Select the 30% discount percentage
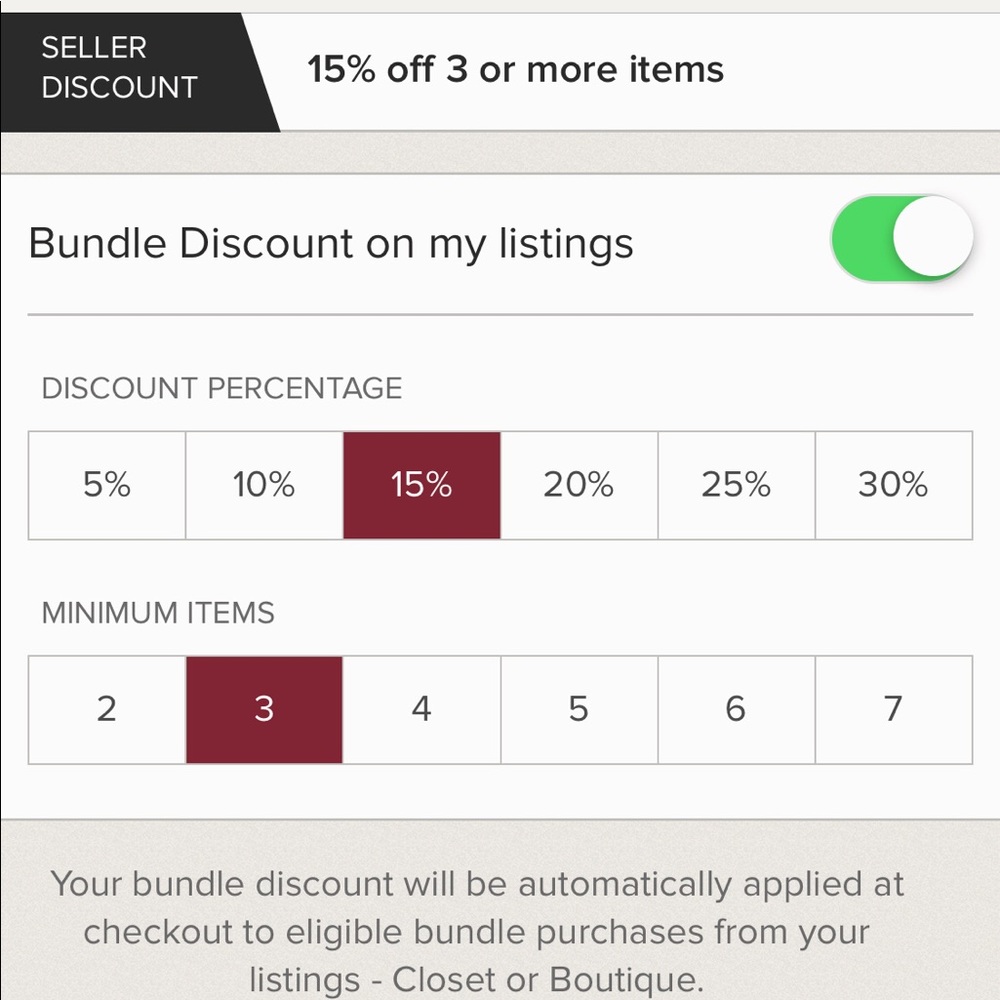This screenshot has height=1000, width=1000. tap(893, 485)
